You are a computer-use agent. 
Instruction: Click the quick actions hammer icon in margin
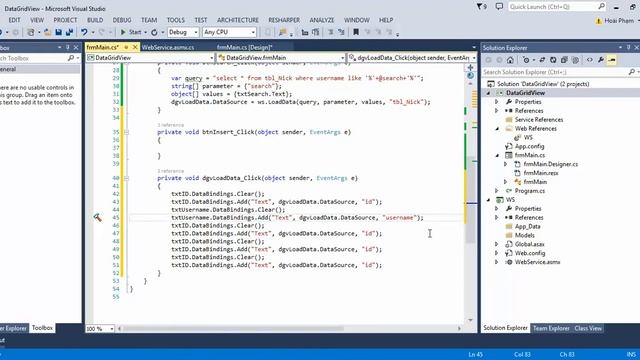click(x=97, y=218)
